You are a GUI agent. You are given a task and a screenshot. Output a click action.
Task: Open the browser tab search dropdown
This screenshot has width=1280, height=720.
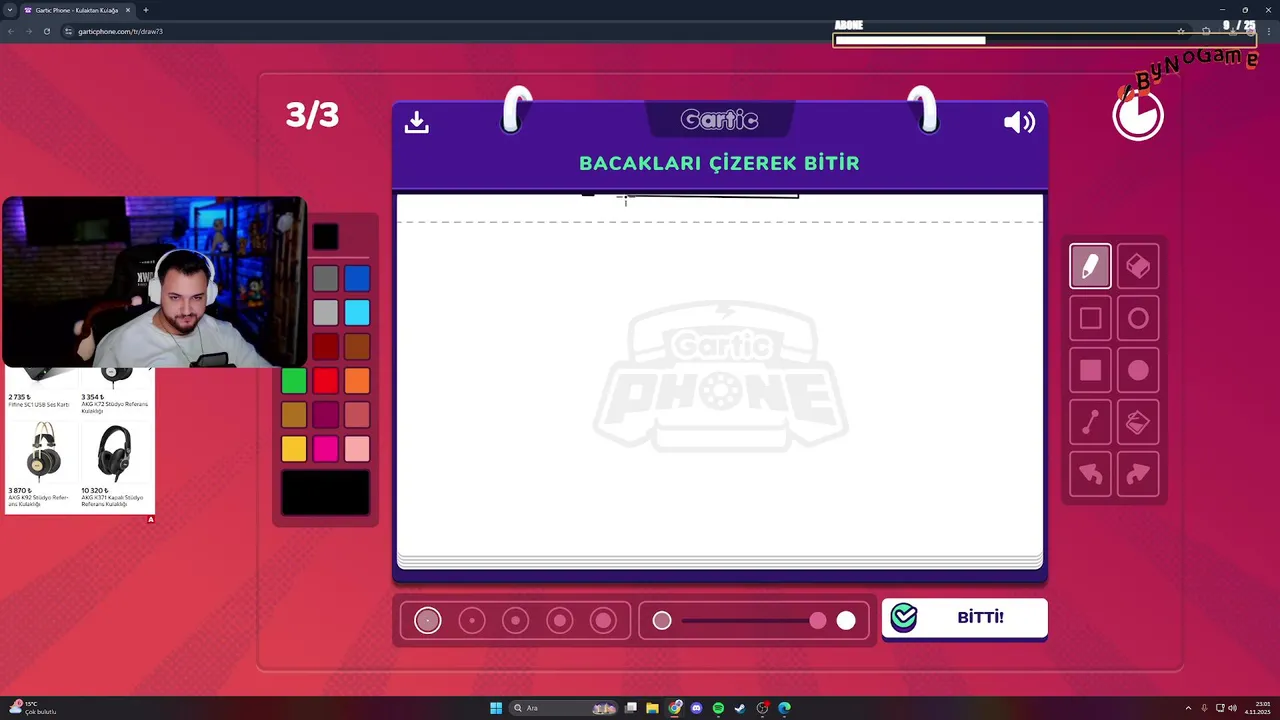(x=10, y=10)
